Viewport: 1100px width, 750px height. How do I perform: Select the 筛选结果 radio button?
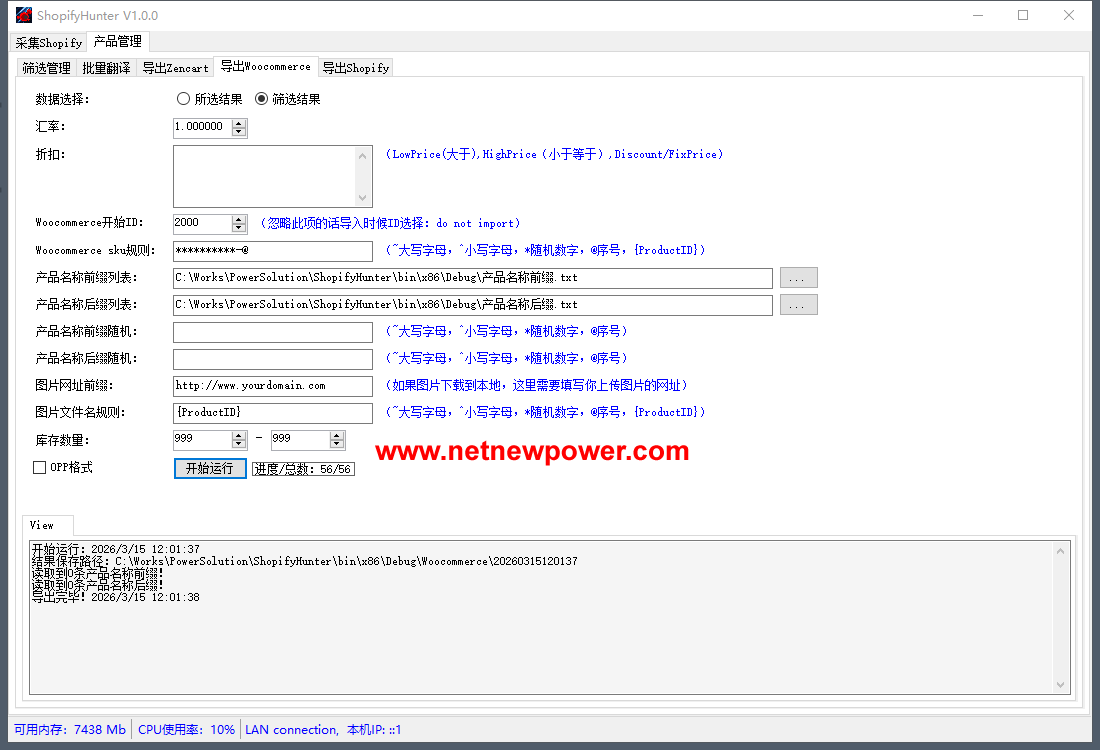click(262, 99)
